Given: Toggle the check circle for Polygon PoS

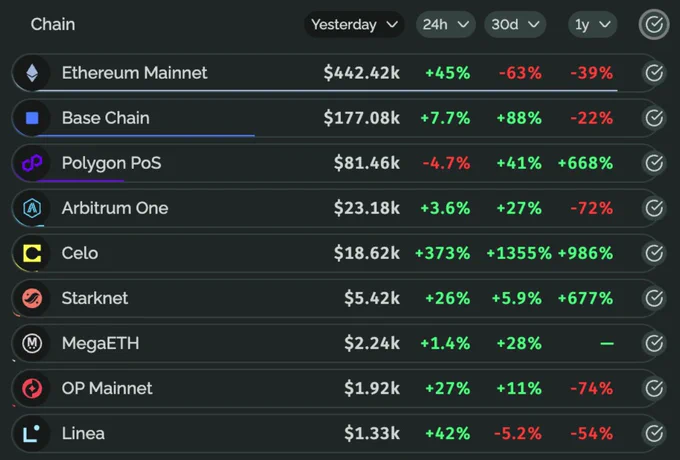Looking at the screenshot, I should pyautogui.click(x=654, y=163).
